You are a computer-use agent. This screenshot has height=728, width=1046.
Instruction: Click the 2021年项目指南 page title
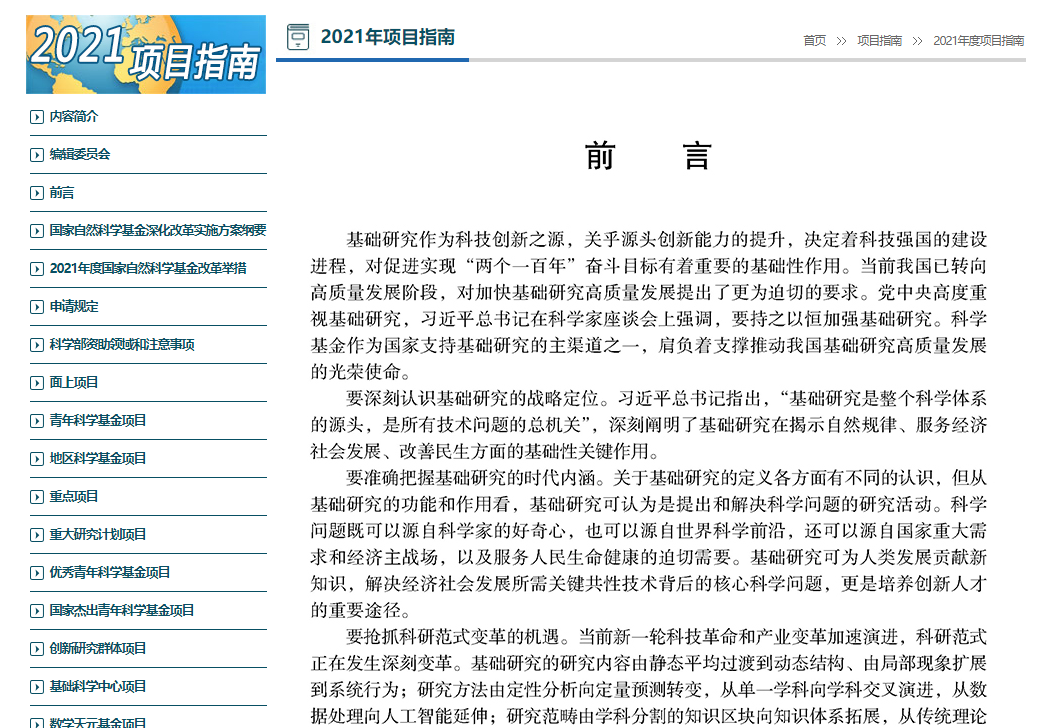388,37
